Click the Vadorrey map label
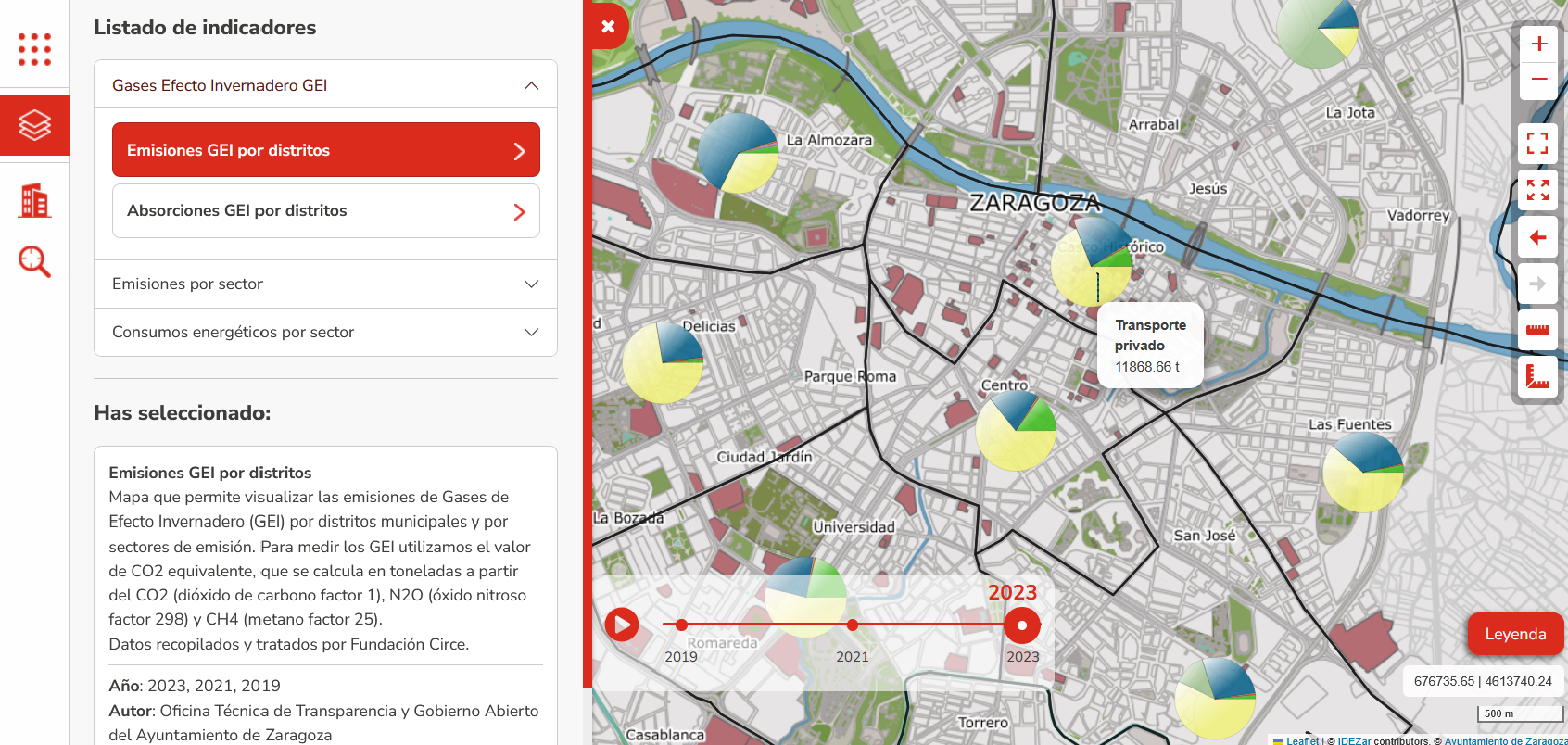 coord(1418,215)
